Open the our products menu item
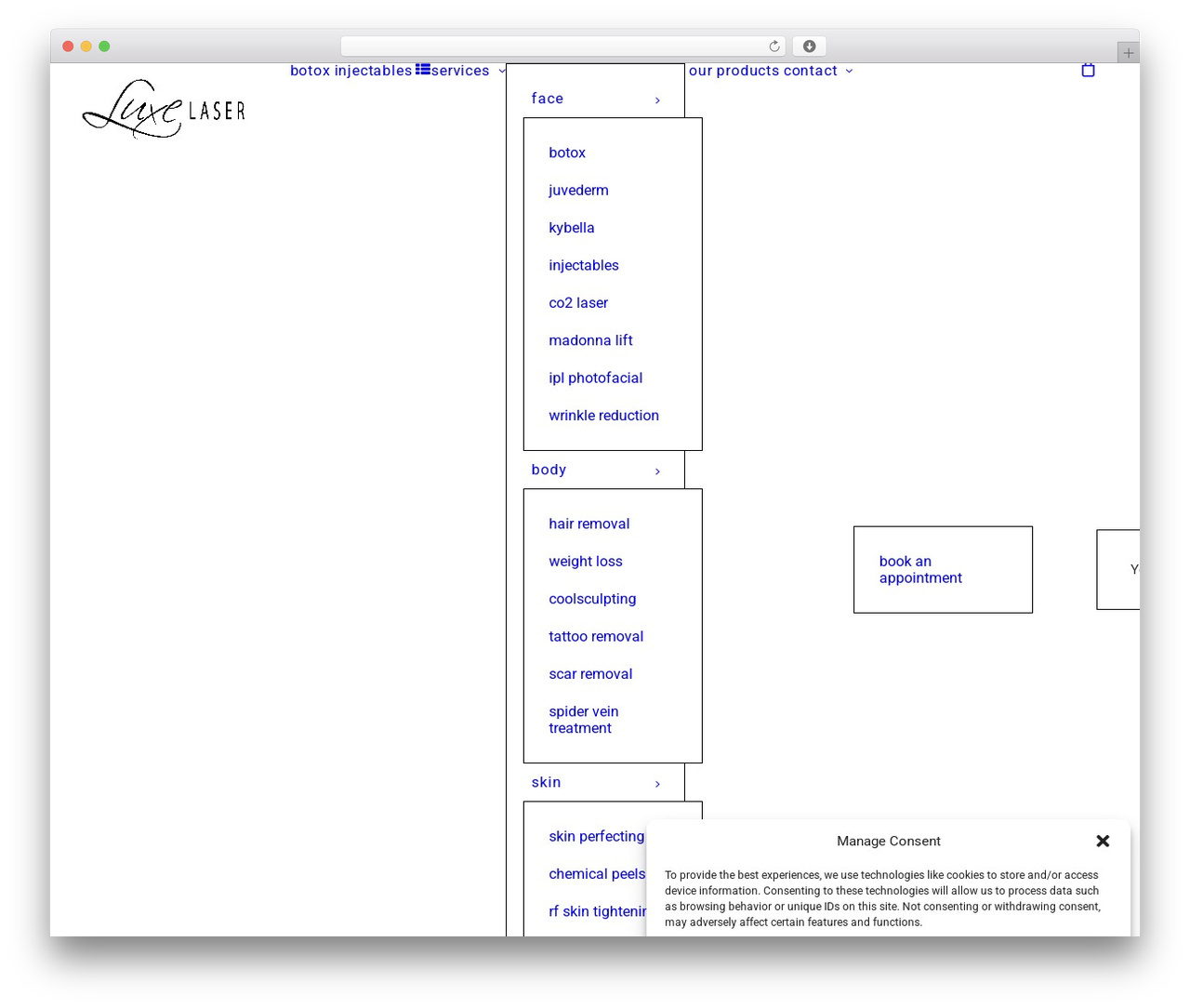 (x=734, y=71)
